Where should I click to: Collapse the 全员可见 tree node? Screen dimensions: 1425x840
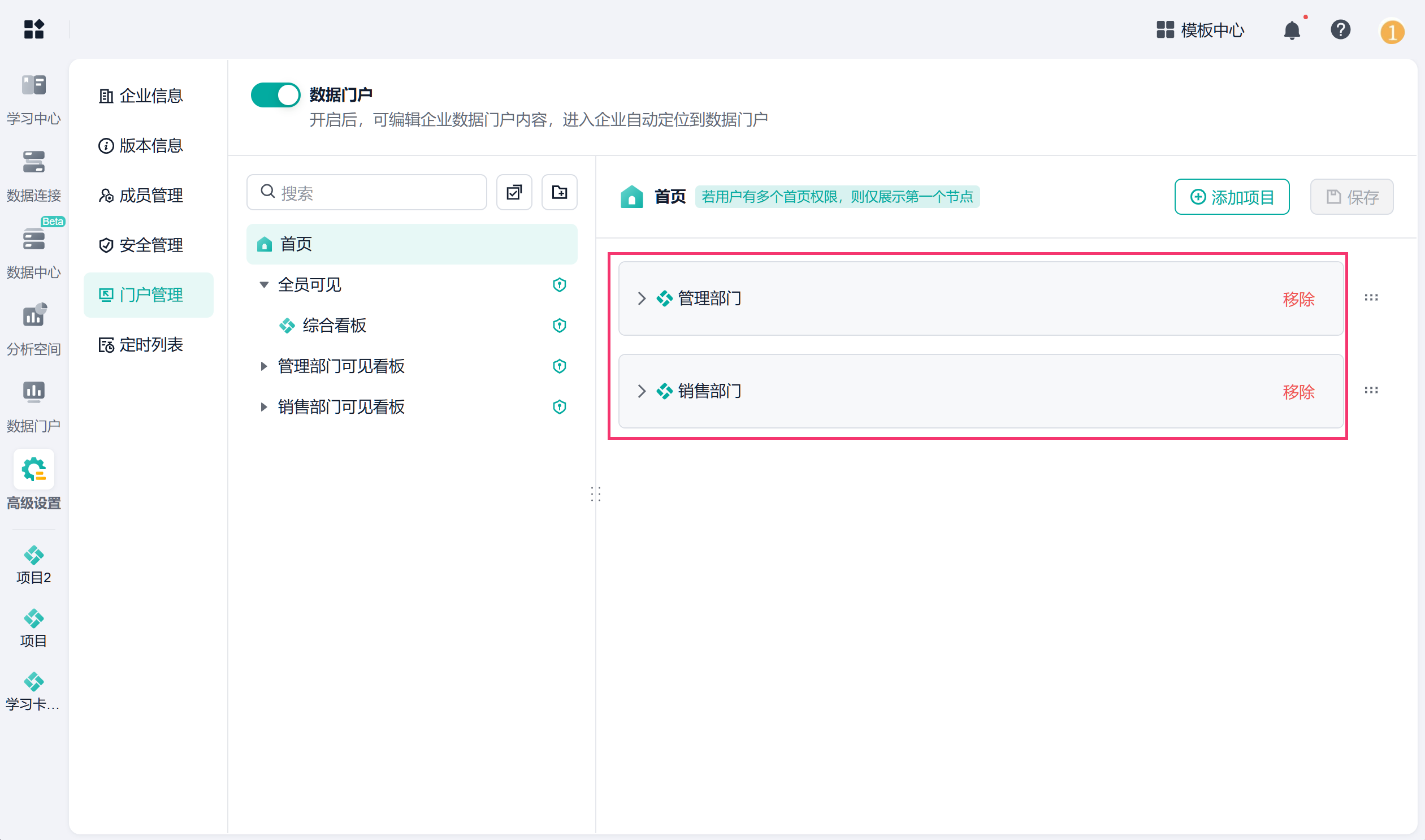[264, 285]
